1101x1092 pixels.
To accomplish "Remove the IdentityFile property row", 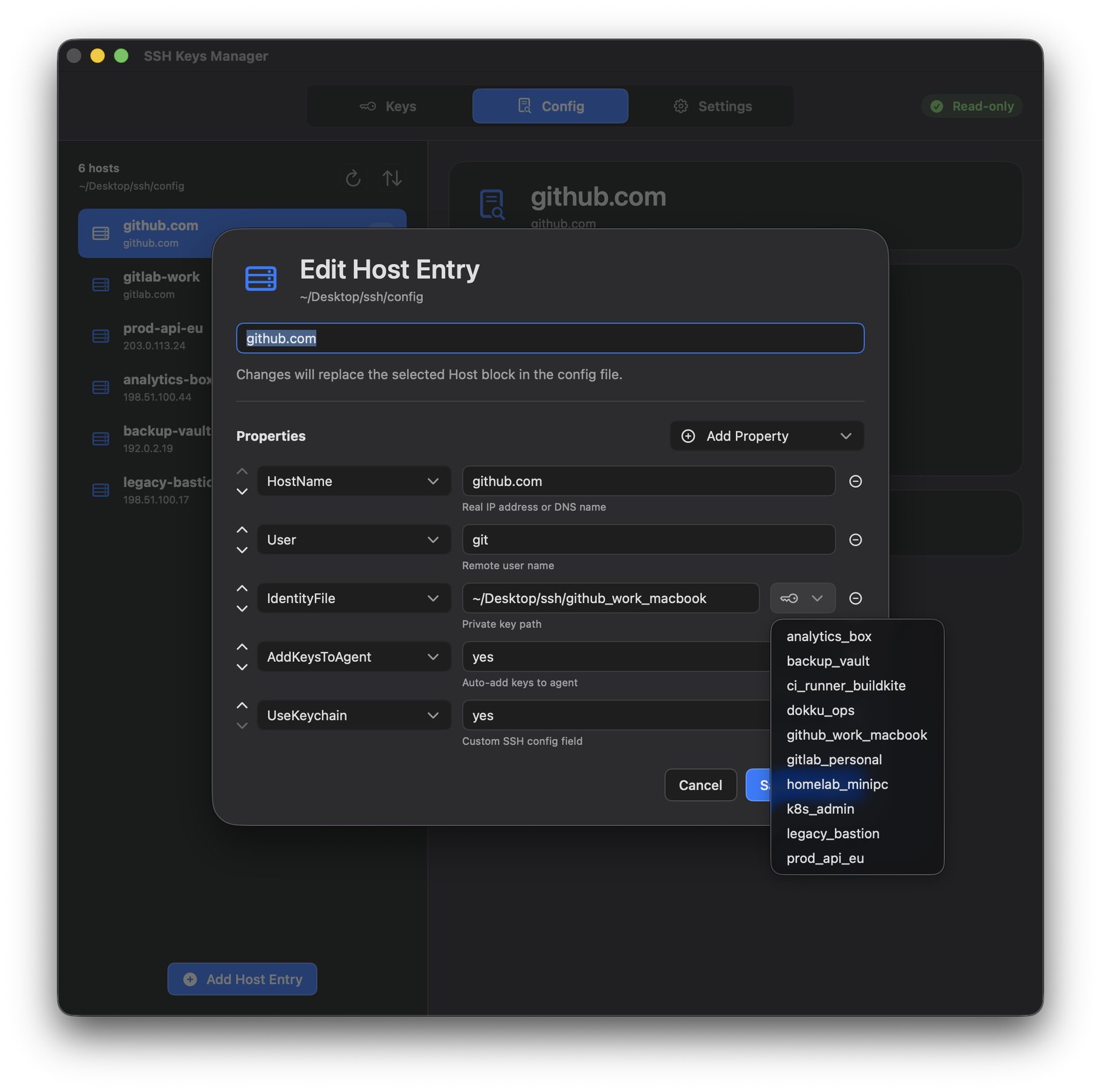I will pyautogui.click(x=855, y=598).
